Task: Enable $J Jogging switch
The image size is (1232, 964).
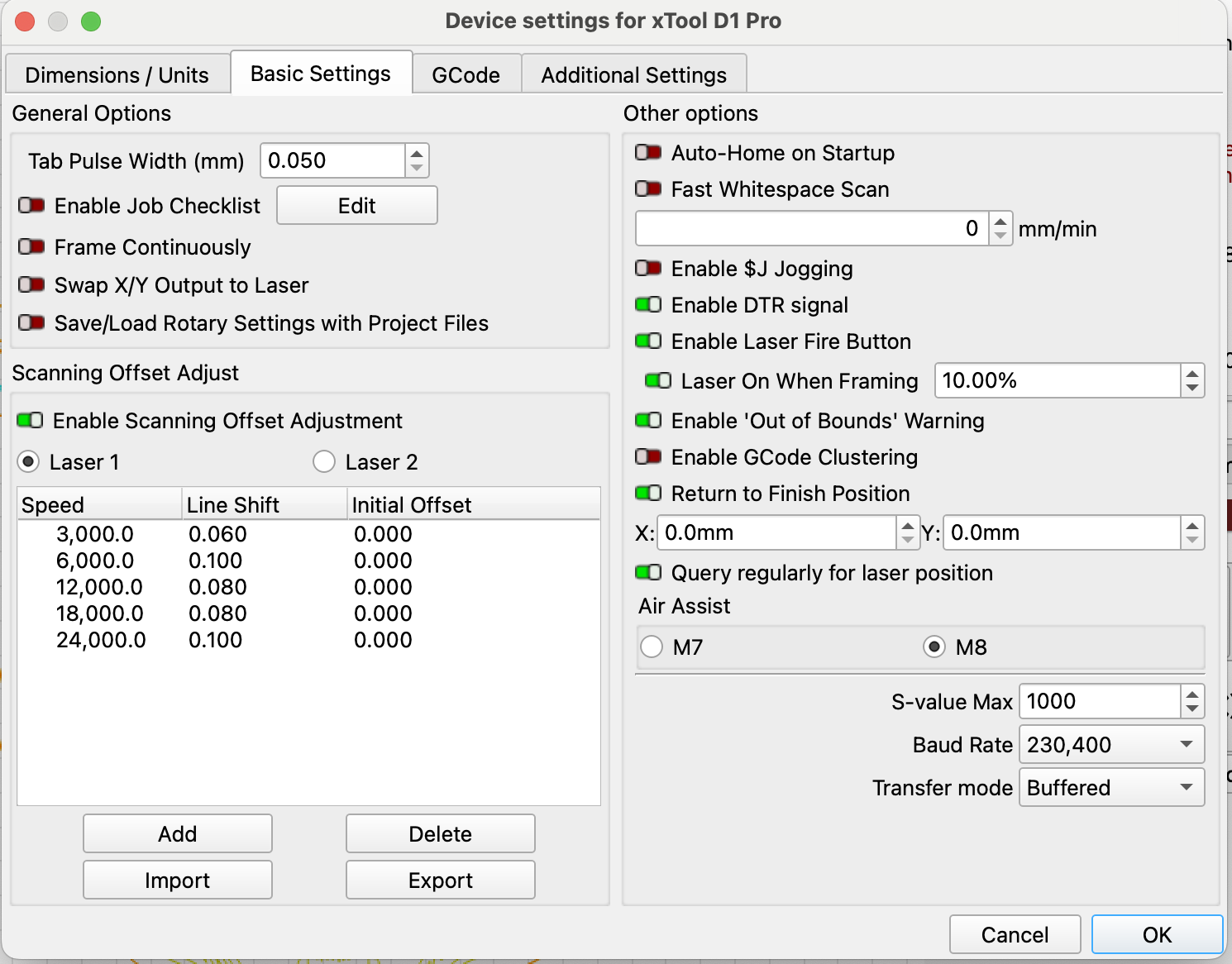Action: (x=648, y=268)
